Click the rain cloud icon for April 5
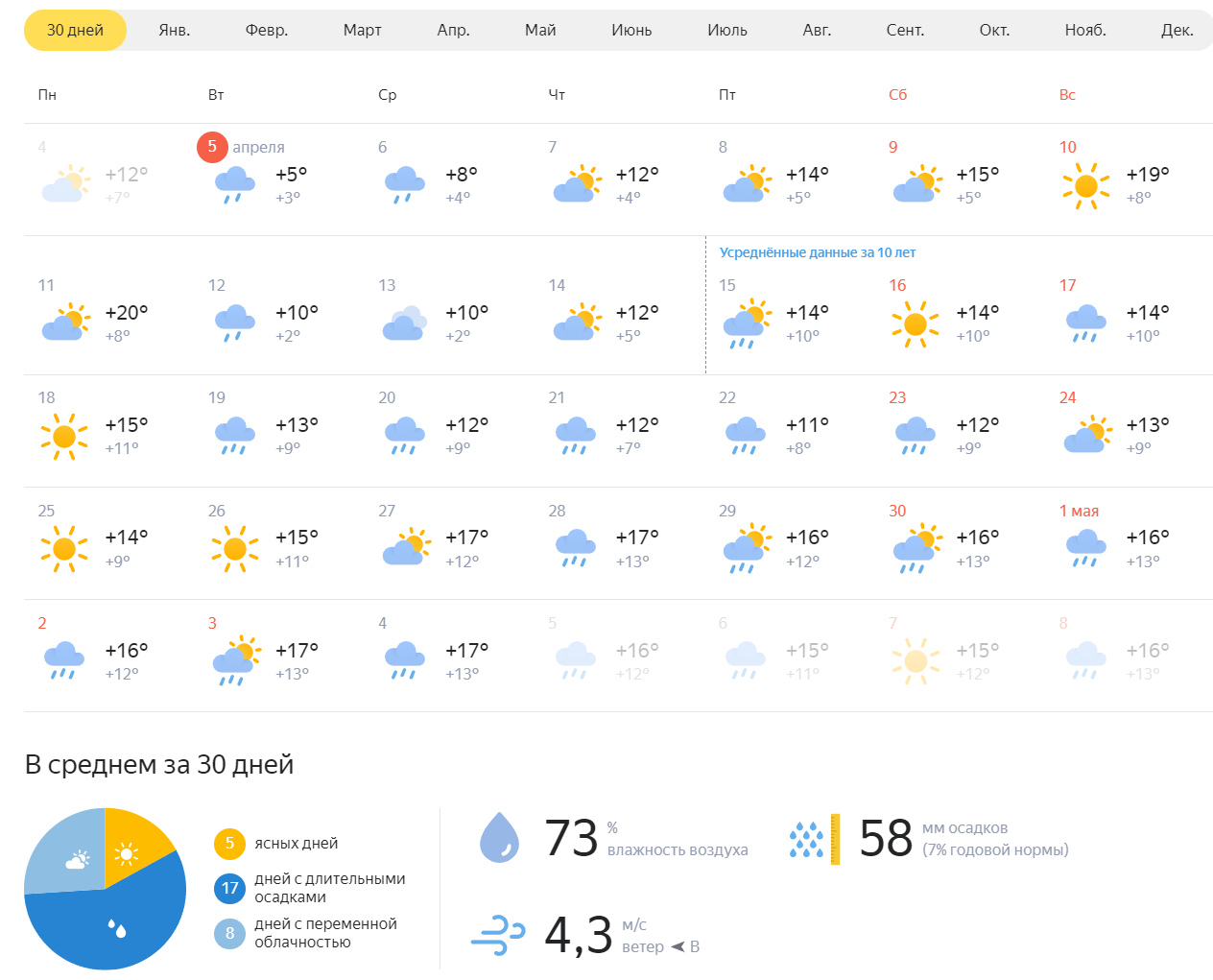Screen dimensions: 1213x980 click(x=234, y=184)
